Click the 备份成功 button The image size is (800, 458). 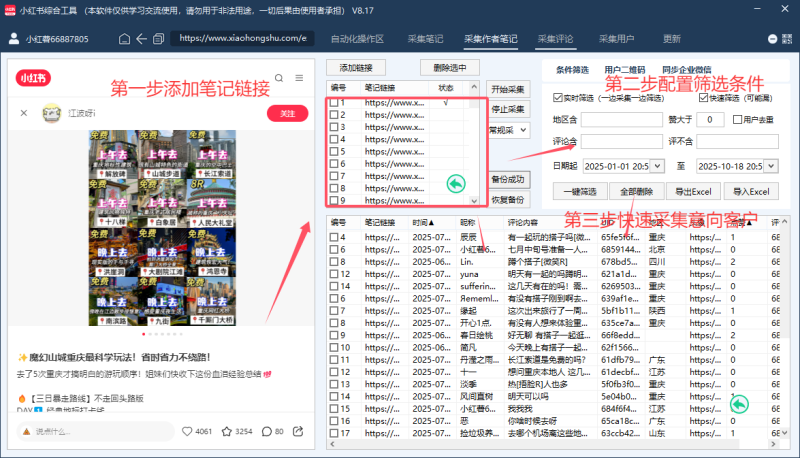[508, 180]
